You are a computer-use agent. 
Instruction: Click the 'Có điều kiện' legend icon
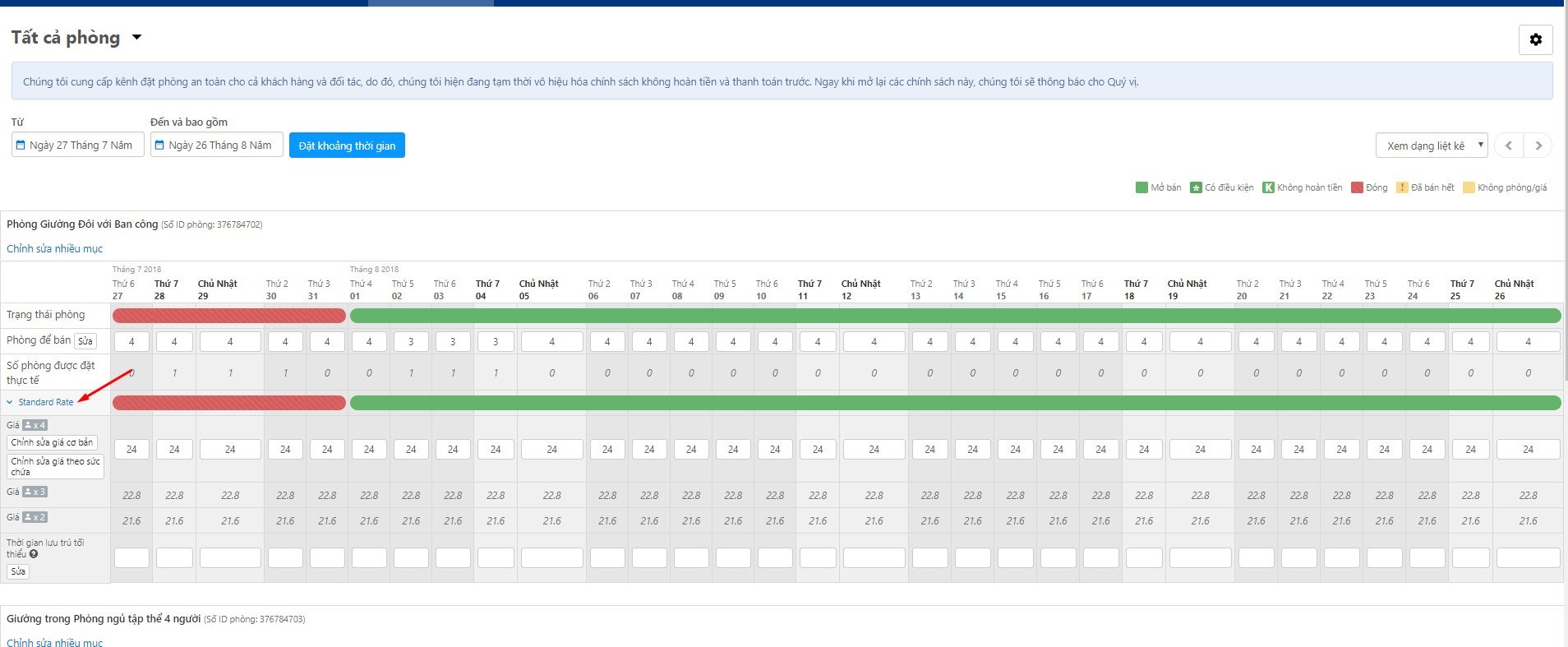tap(1196, 187)
